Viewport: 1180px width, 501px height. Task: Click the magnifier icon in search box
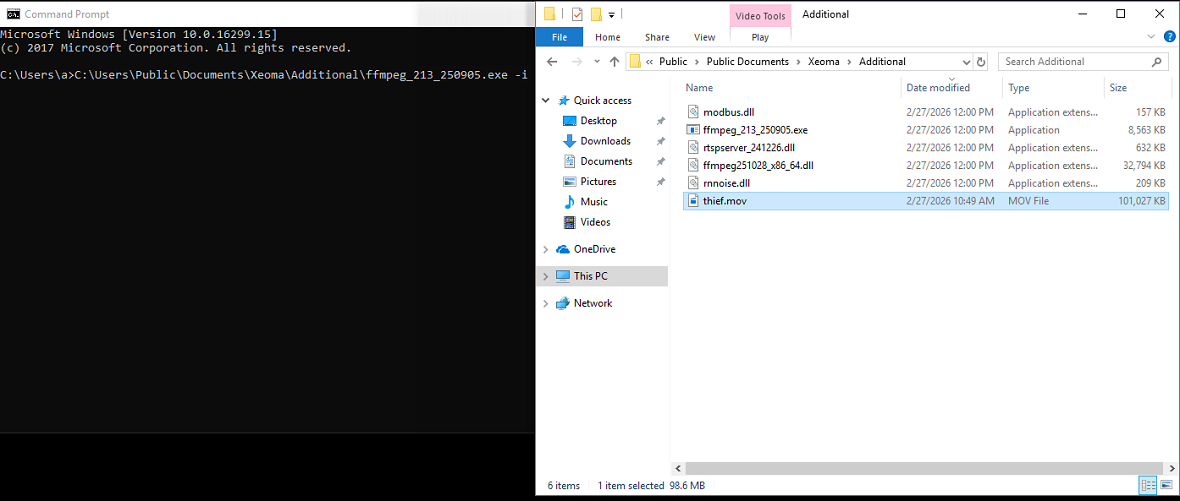coord(1157,62)
